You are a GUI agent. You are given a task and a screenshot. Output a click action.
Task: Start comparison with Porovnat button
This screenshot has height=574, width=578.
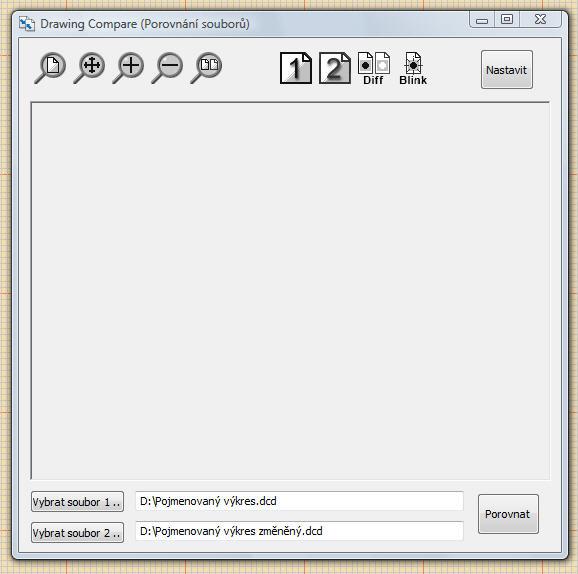coord(508,514)
